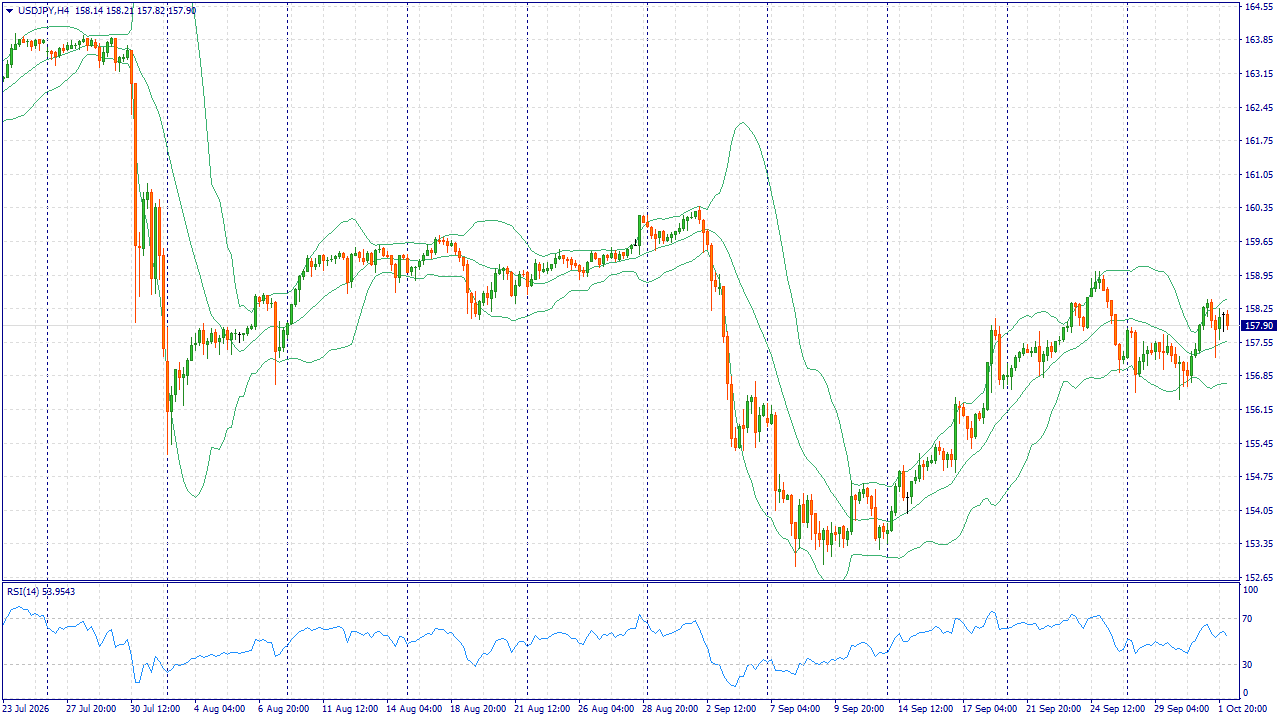The width and height of the screenshot is (1280, 720).
Task: Click the 160.35 price axis label
Action: [1258, 208]
